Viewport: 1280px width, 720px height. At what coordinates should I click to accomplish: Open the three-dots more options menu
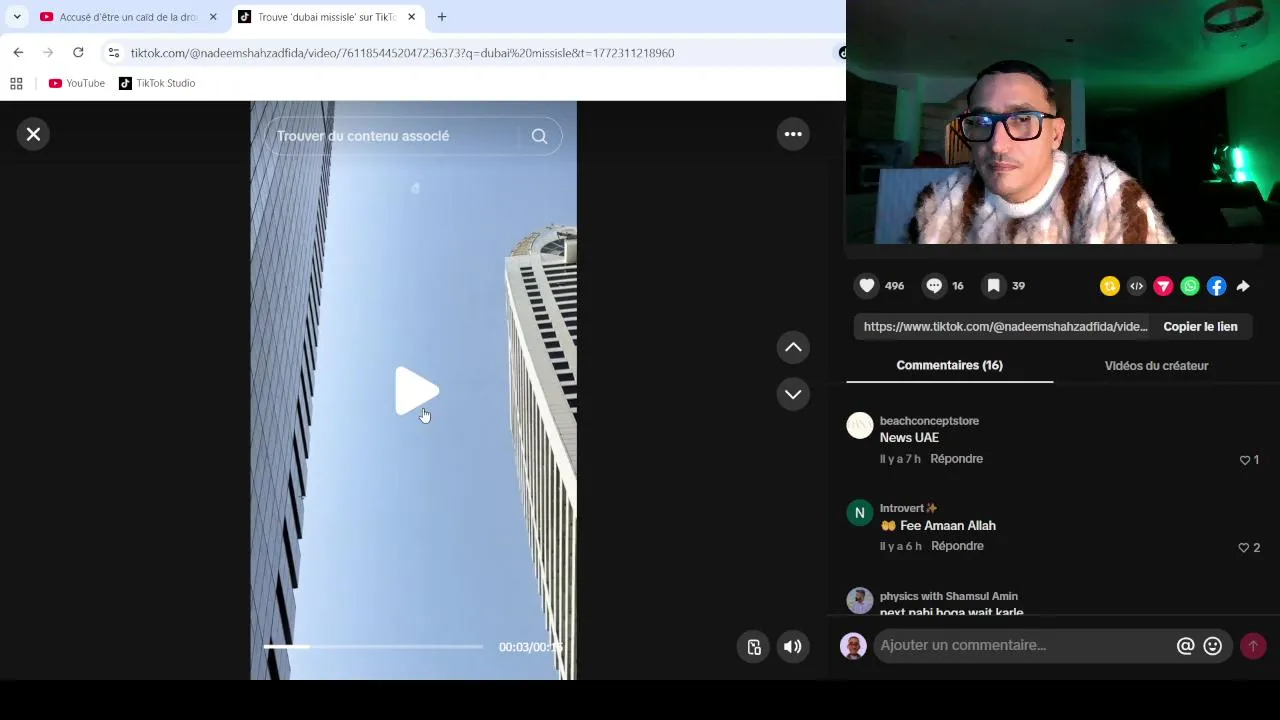click(x=793, y=134)
